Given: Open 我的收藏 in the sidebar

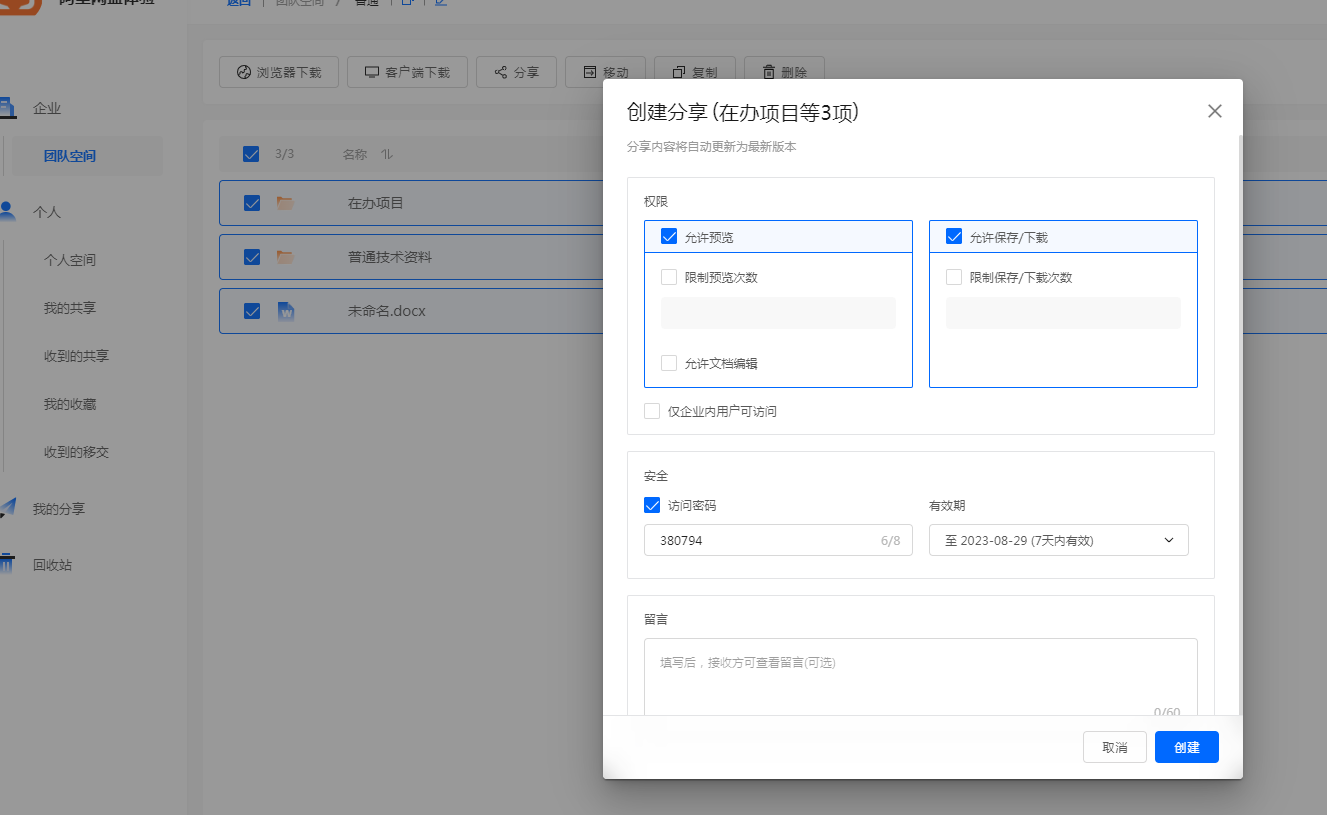Looking at the screenshot, I should 70,404.
